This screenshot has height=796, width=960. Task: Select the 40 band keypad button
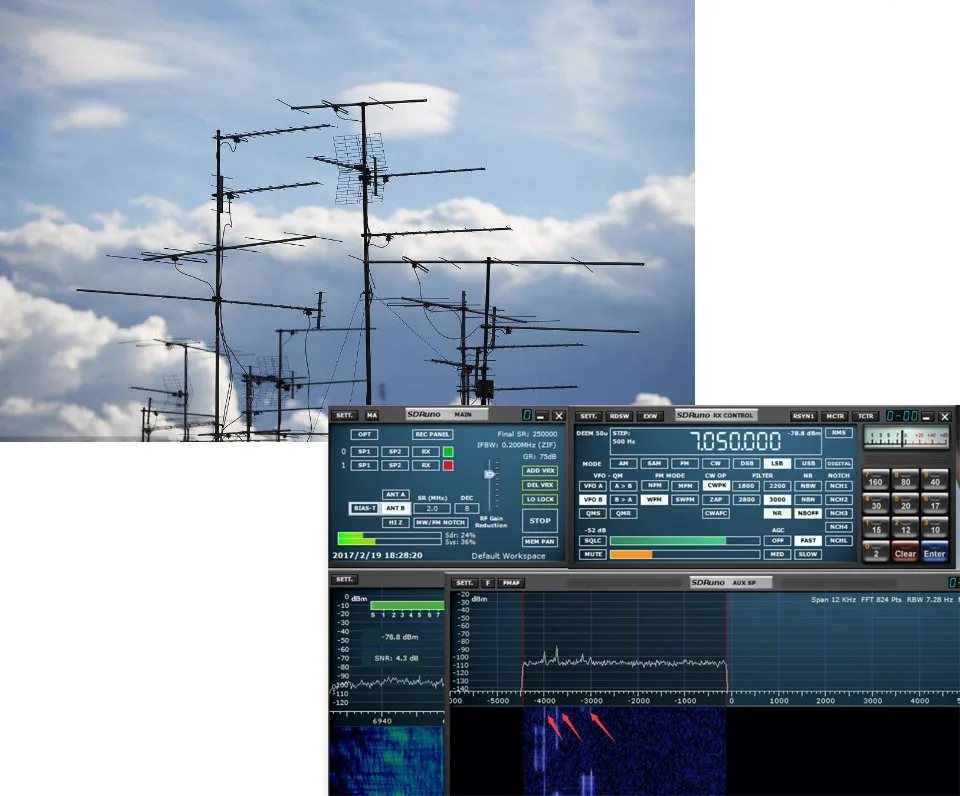935,480
